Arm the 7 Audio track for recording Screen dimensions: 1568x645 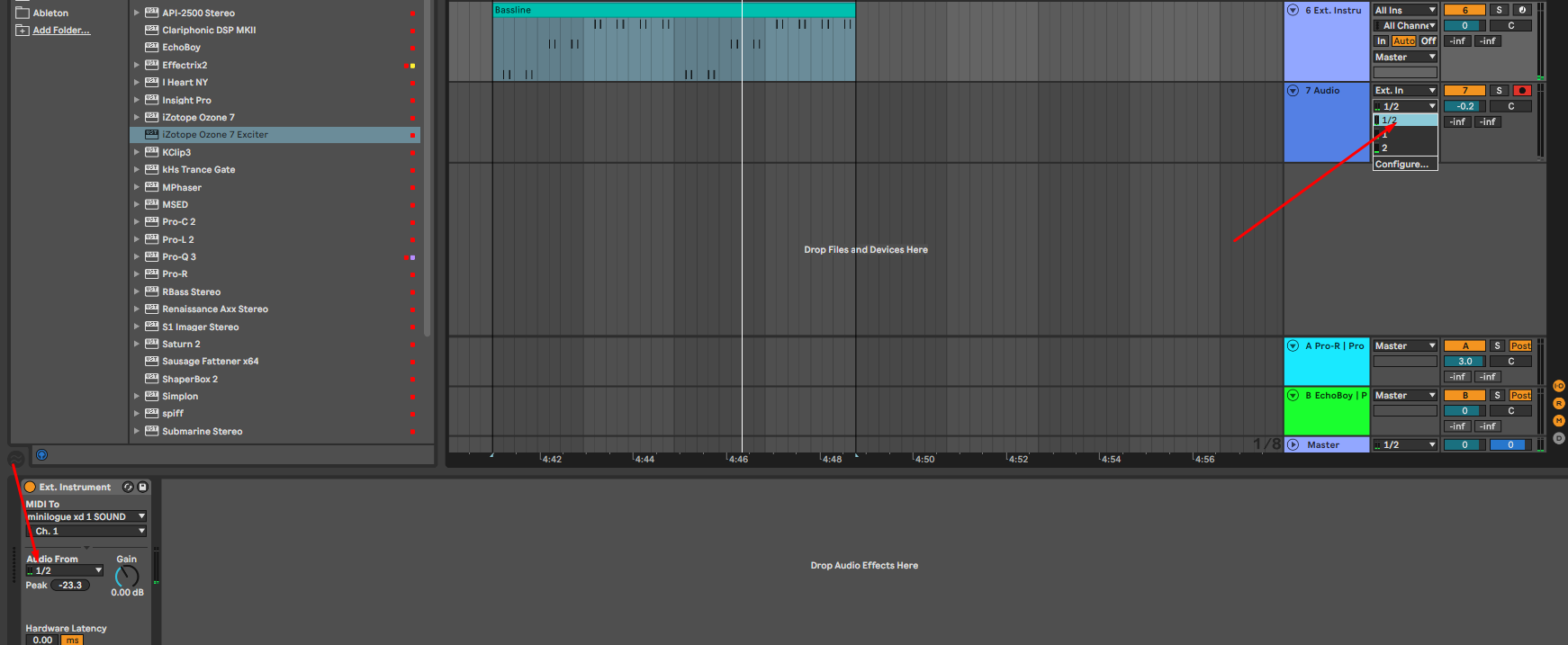point(1522,91)
